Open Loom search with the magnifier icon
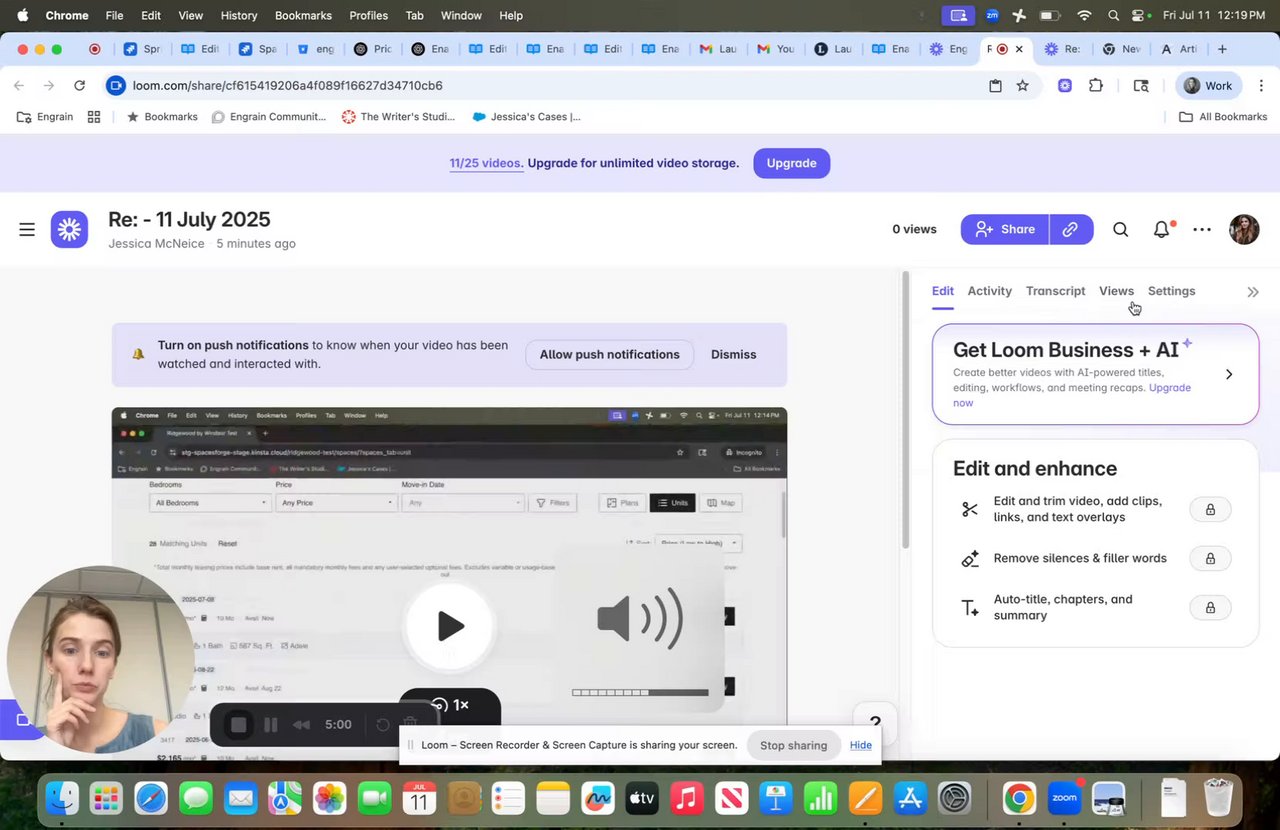 coord(1121,230)
